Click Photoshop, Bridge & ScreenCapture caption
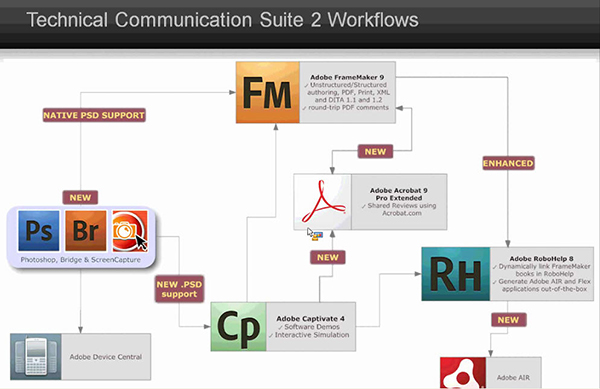The image size is (600, 389). tap(81, 260)
